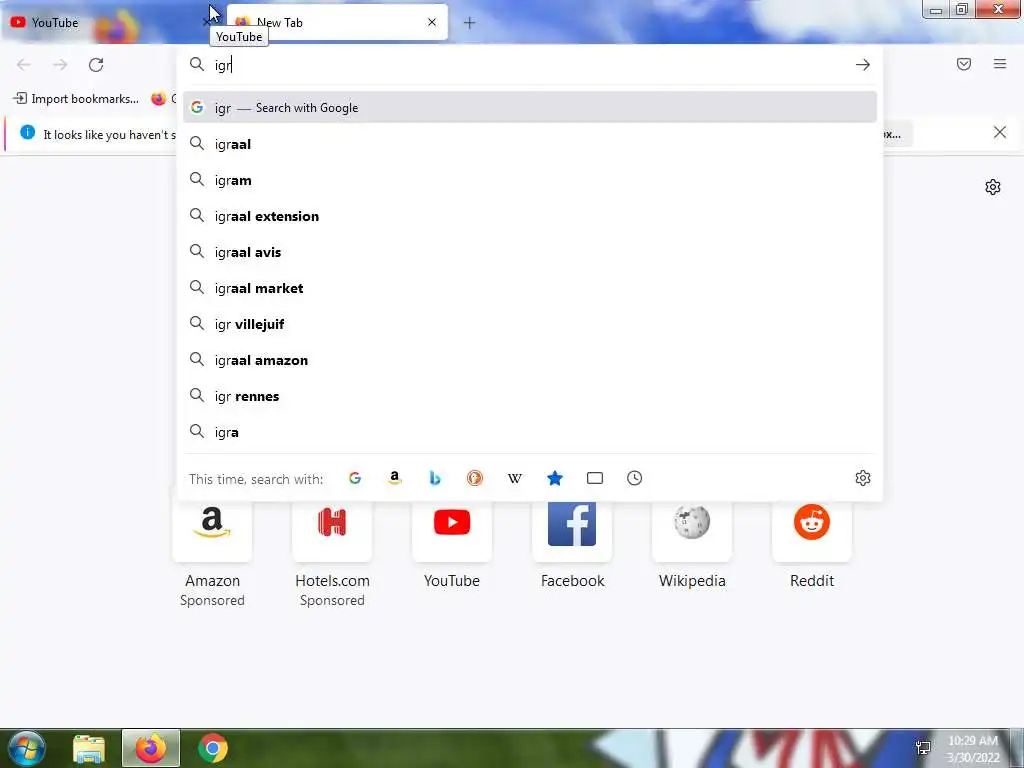
Task: Search this time with Amazon icon
Action: pyautogui.click(x=394, y=478)
